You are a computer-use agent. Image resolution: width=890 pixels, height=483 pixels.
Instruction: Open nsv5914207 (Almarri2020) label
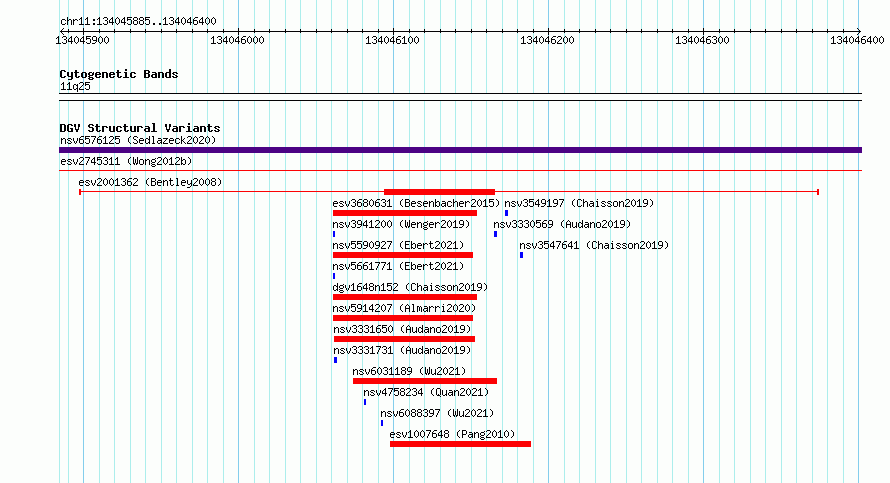(x=404, y=308)
